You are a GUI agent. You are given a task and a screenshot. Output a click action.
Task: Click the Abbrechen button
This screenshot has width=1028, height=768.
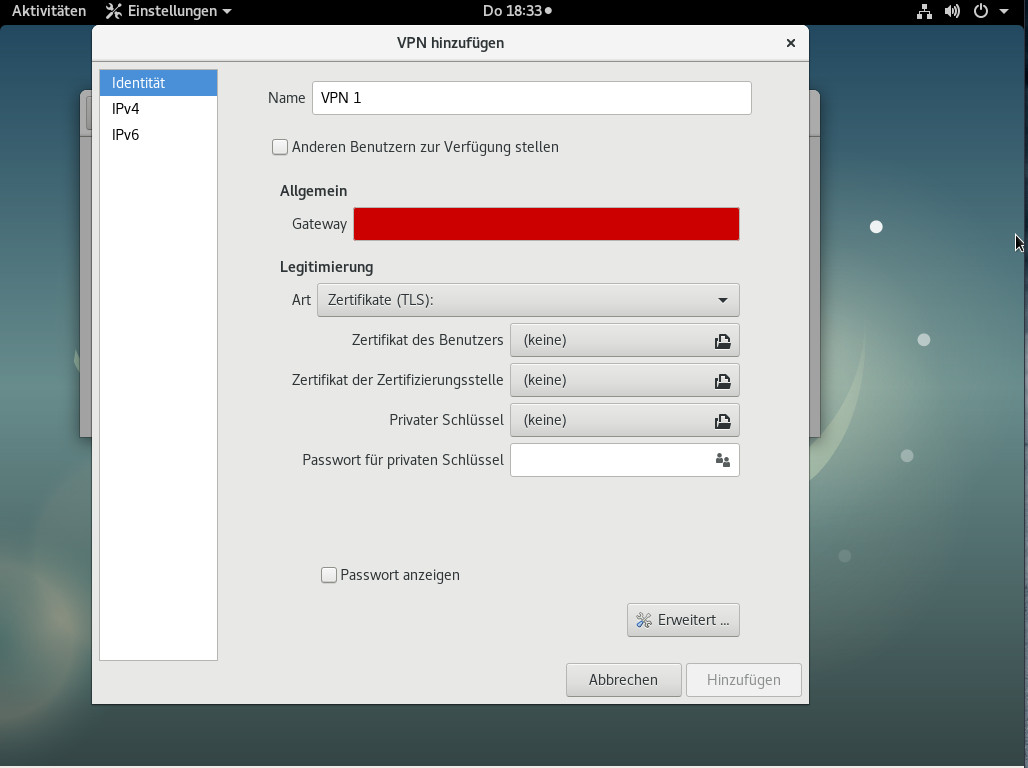coord(623,680)
